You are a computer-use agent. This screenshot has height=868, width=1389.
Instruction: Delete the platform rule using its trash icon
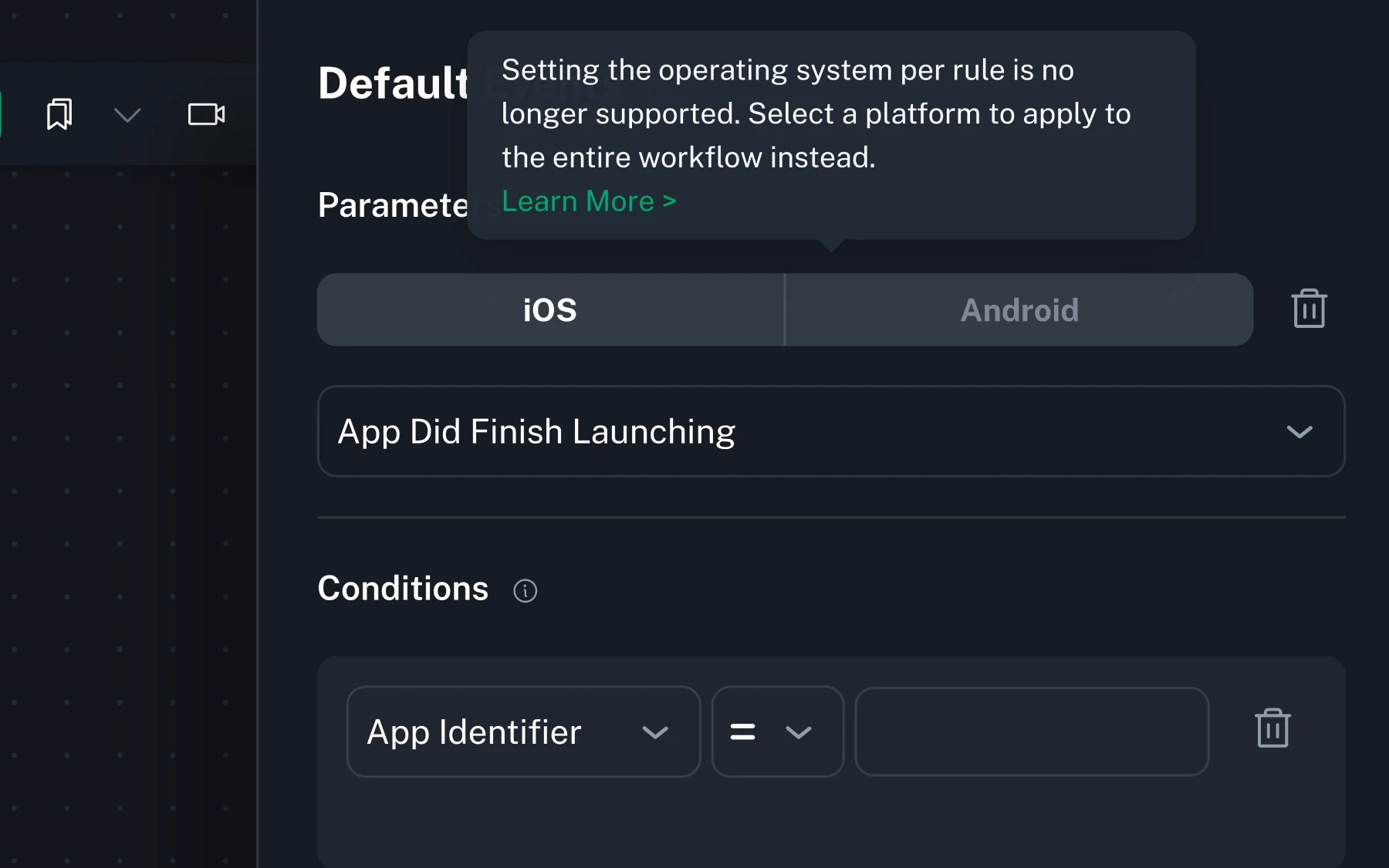(1308, 308)
